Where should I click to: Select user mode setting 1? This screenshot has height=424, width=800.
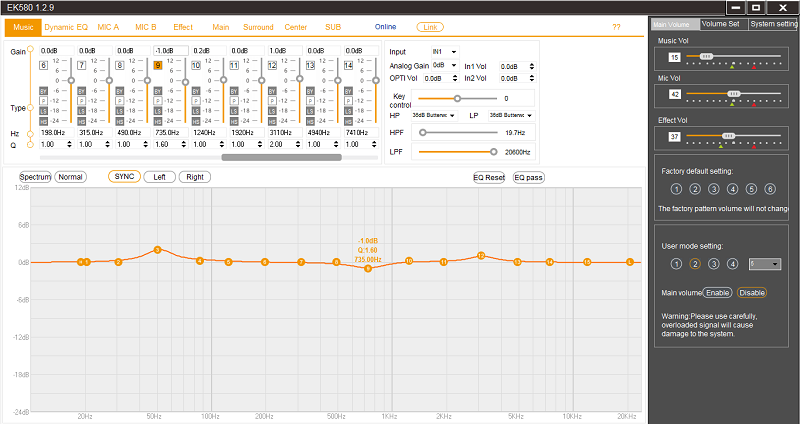click(676, 264)
